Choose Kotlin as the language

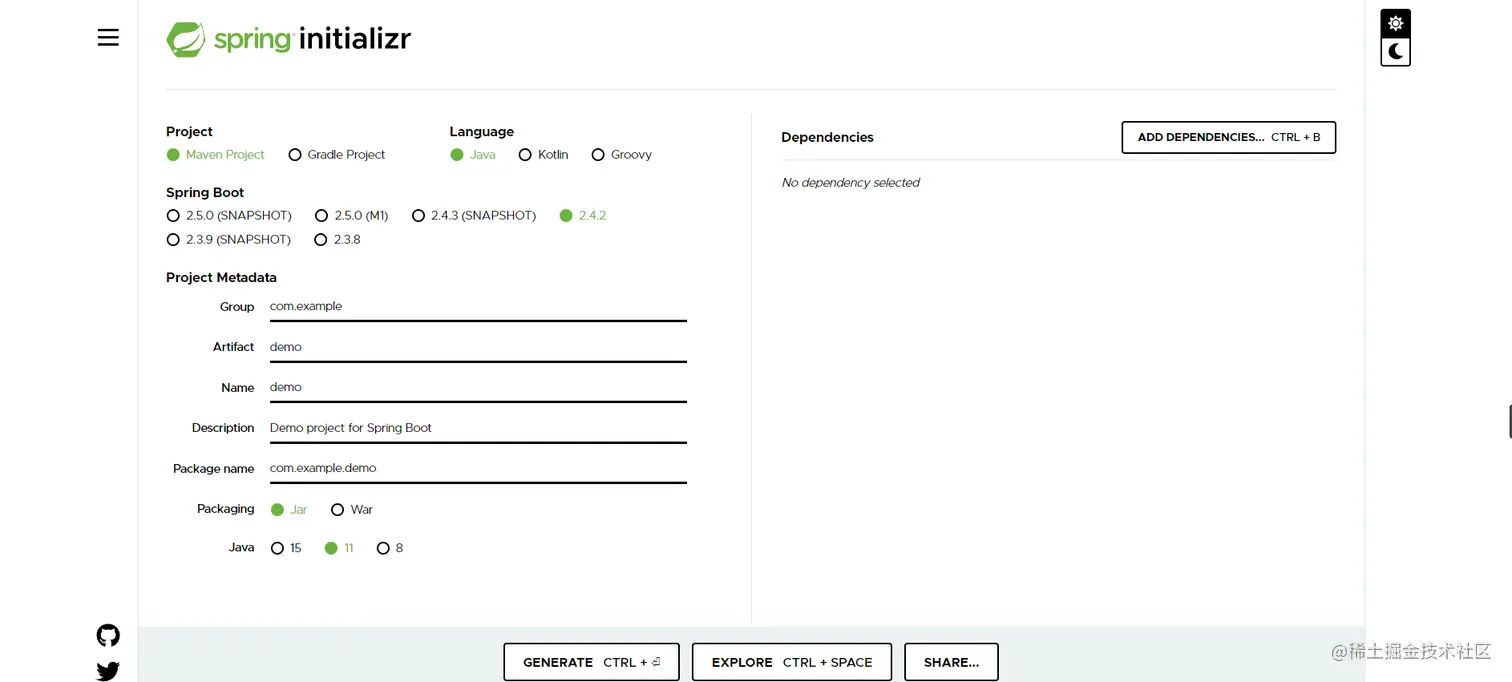(544, 155)
